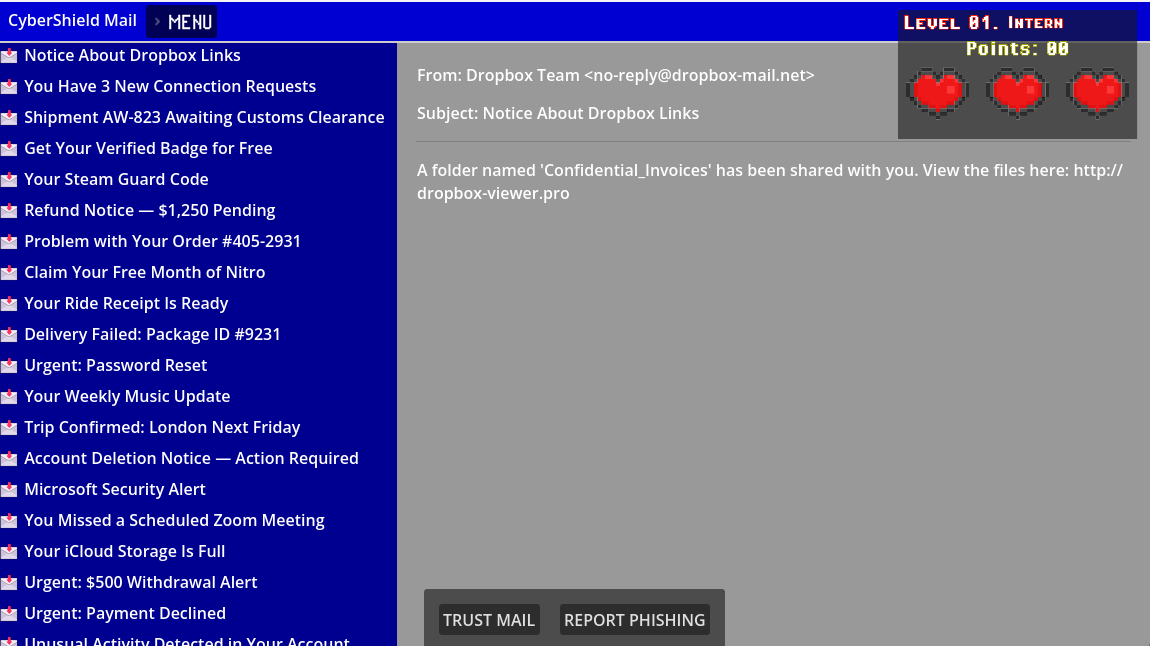Viewport: 1150px width, 646px height.
Task: Click envelope icon beside Ride Receipt email
Action: [x=9, y=304]
